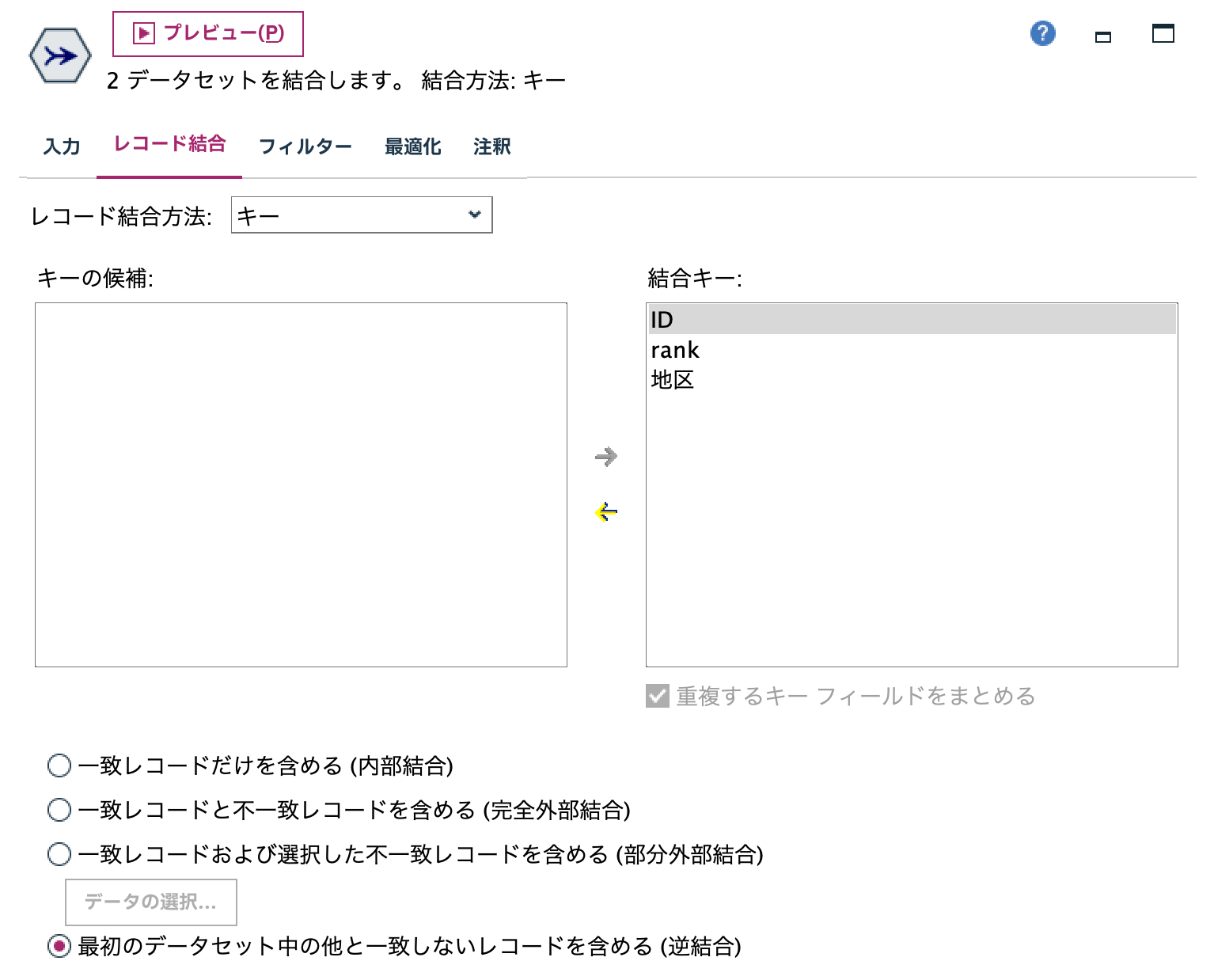Select the 内部結合 radio option

tap(59, 765)
